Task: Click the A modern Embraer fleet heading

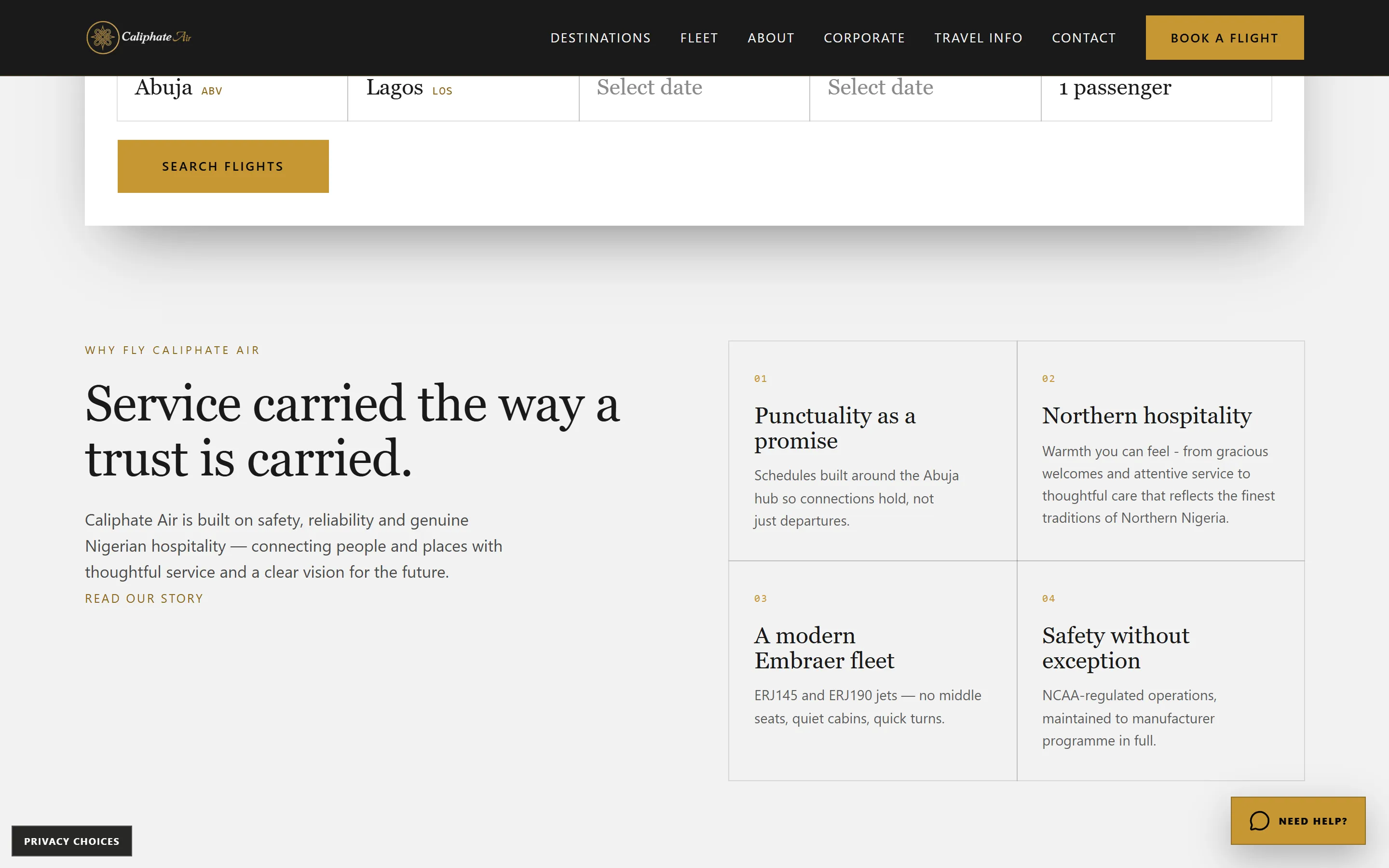Action: click(x=824, y=648)
